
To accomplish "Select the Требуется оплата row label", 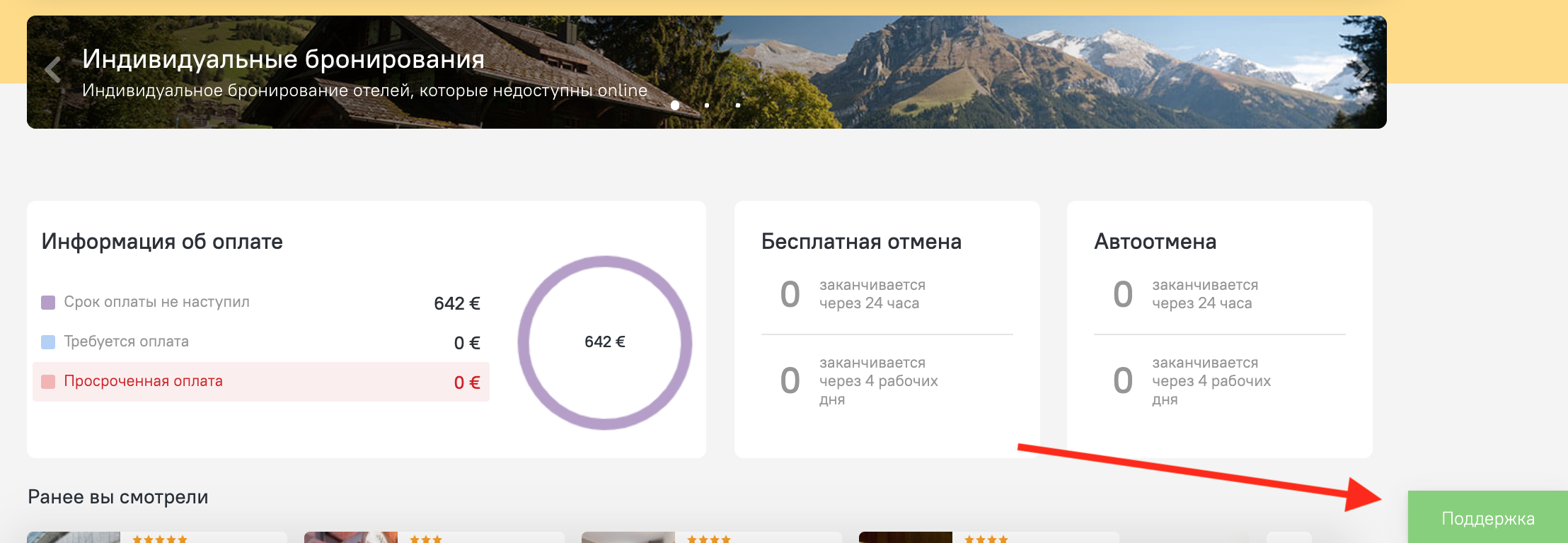I will click(x=126, y=341).
